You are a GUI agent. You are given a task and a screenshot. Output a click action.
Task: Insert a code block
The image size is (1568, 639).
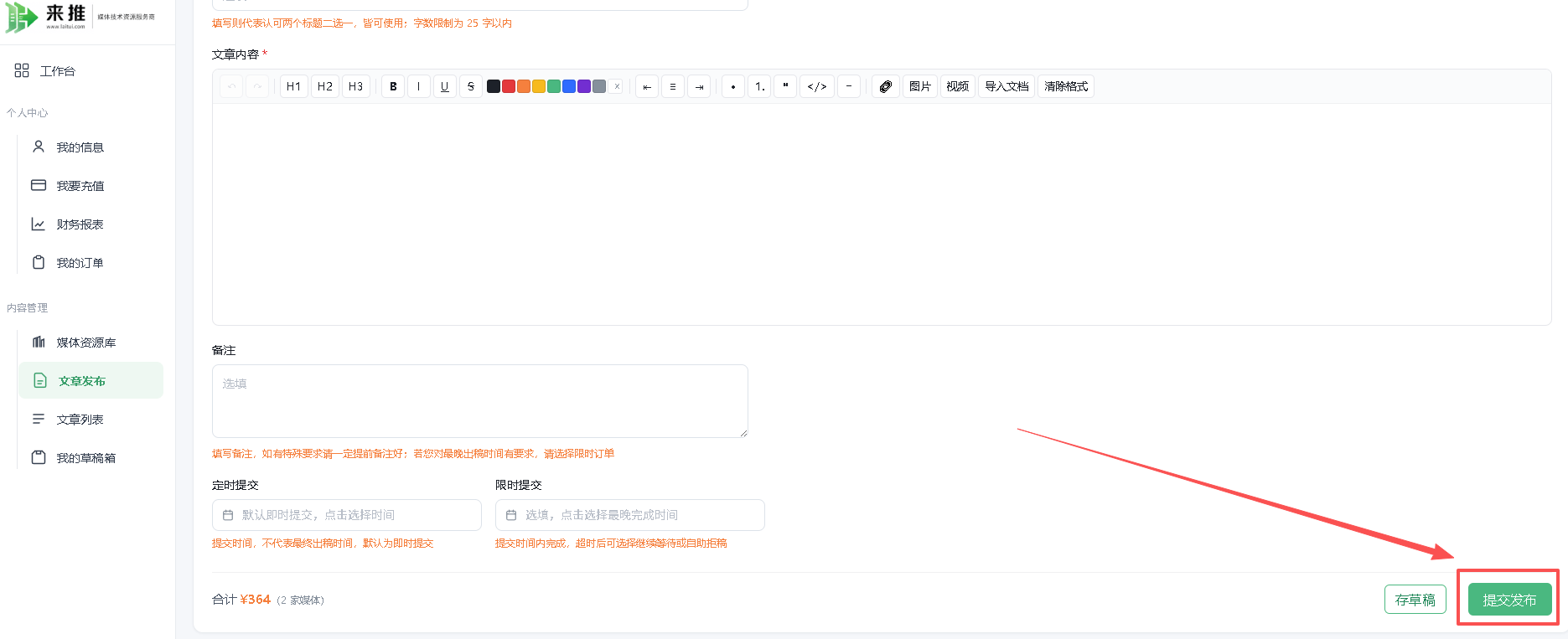(x=817, y=86)
